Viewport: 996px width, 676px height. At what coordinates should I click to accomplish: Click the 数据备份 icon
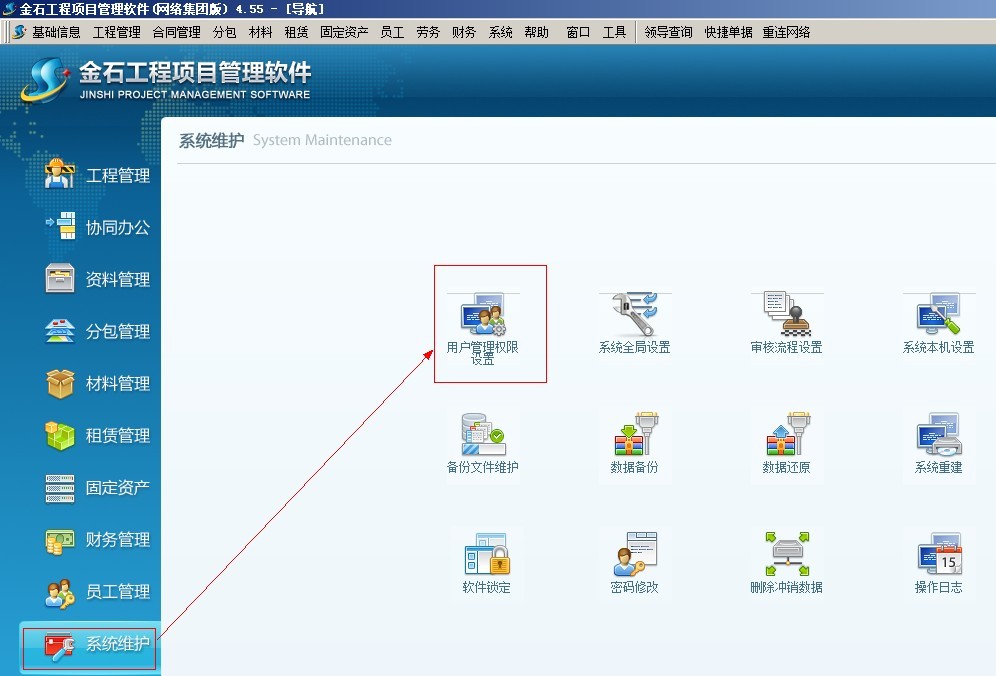pos(635,435)
